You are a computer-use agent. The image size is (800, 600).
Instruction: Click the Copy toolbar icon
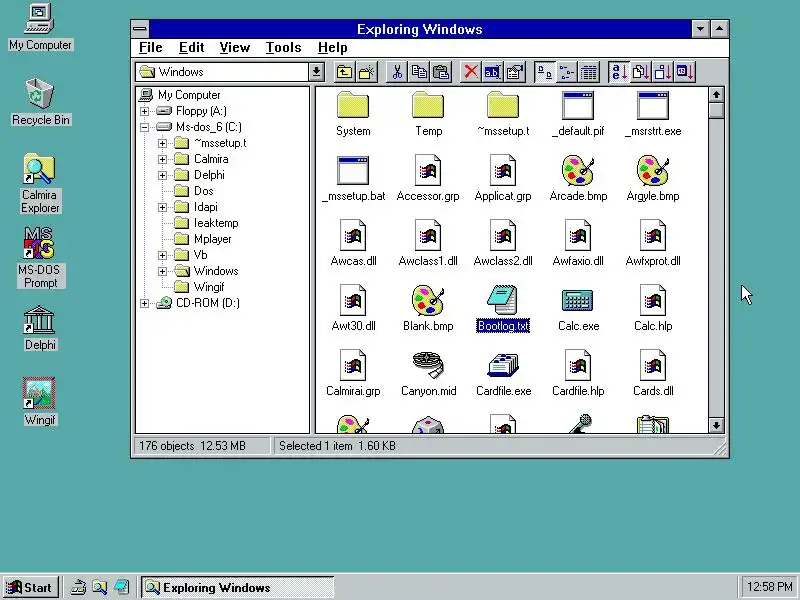pyautogui.click(x=419, y=72)
